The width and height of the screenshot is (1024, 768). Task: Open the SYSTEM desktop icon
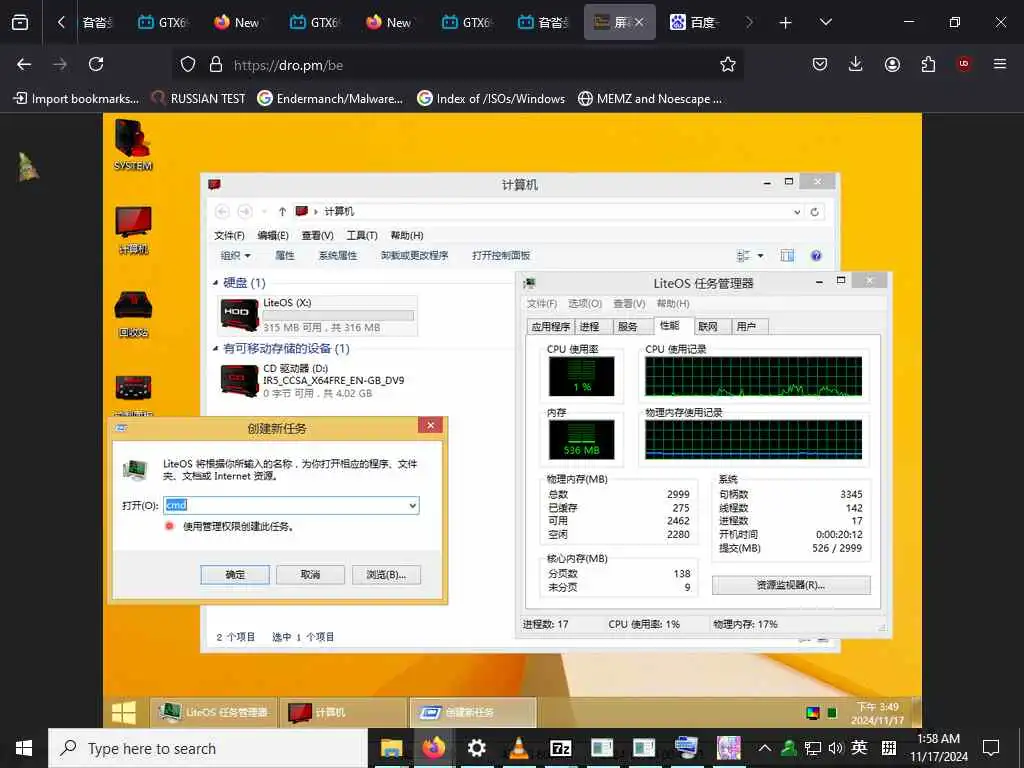pos(133,145)
